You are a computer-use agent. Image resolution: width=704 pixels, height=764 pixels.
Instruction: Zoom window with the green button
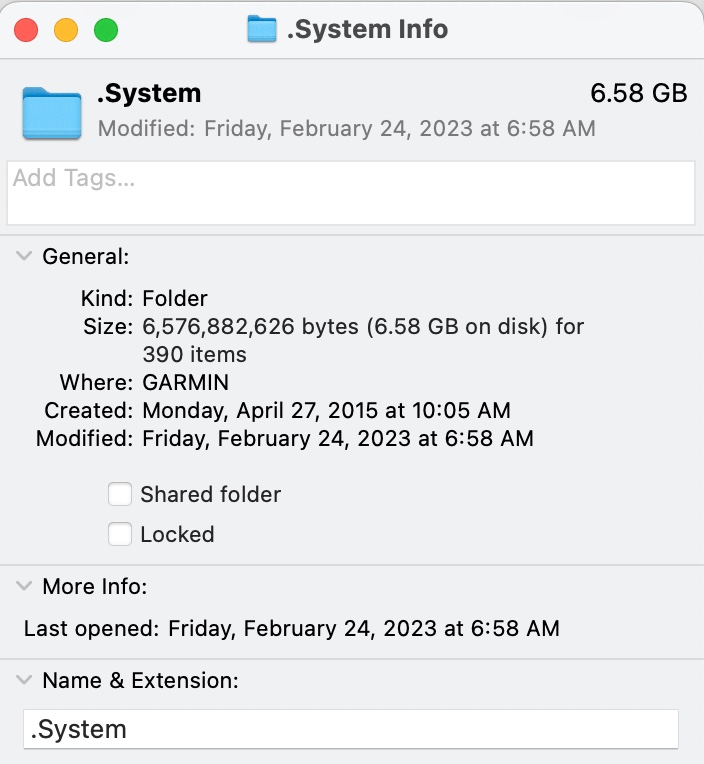pos(106,30)
